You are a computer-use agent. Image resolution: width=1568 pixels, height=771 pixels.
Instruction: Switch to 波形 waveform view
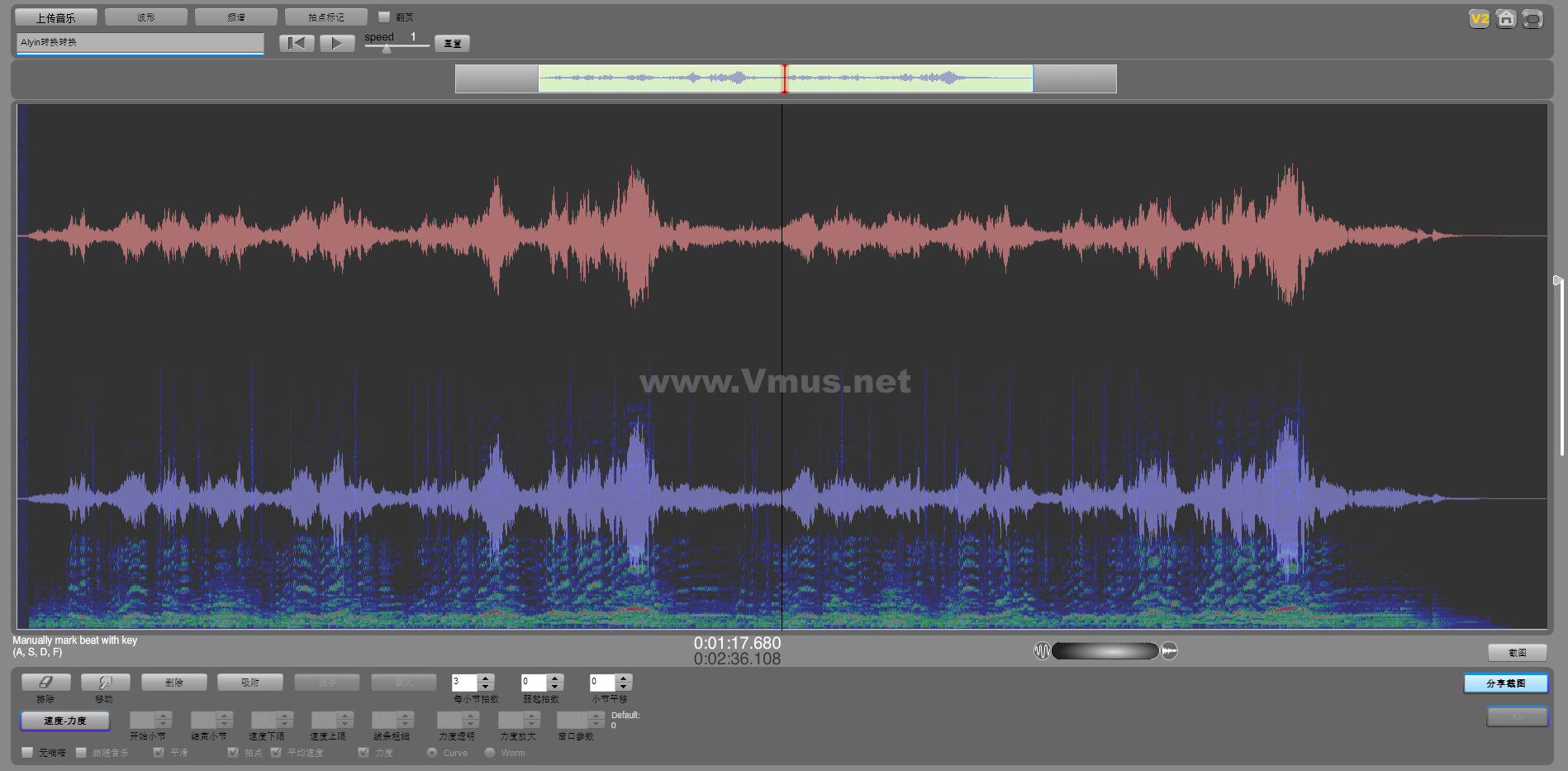(x=146, y=17)
